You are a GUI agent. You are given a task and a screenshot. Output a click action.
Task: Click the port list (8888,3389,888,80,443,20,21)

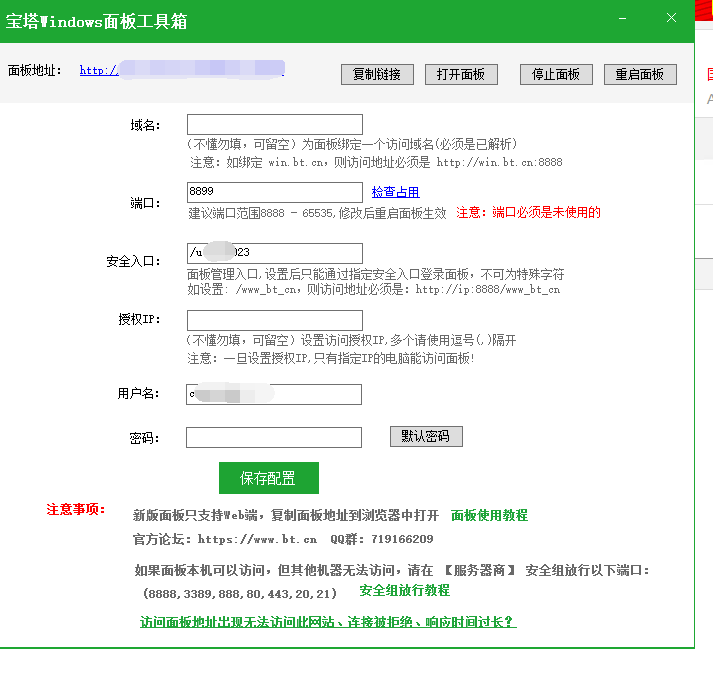pos(240,594)
